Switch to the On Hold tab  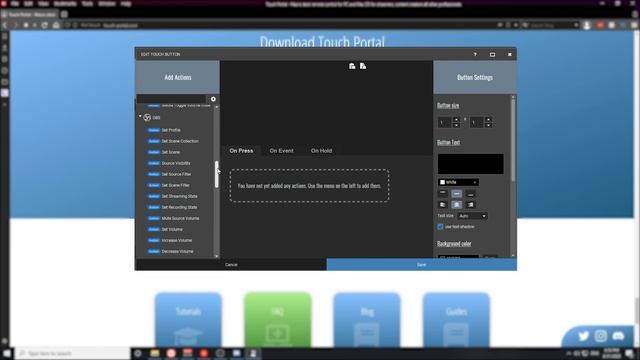[321, 151]
